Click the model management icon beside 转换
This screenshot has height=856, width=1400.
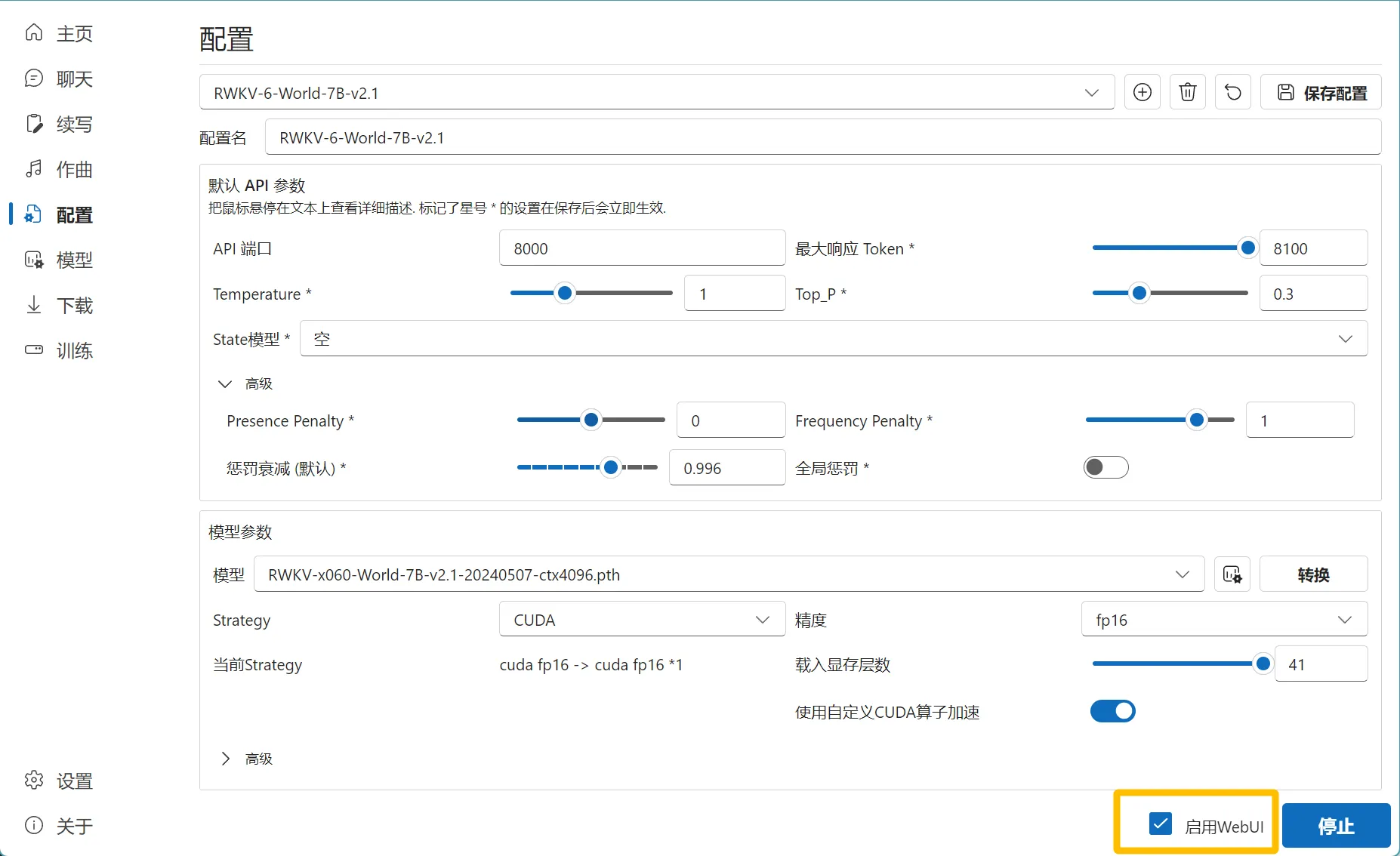1232,574
